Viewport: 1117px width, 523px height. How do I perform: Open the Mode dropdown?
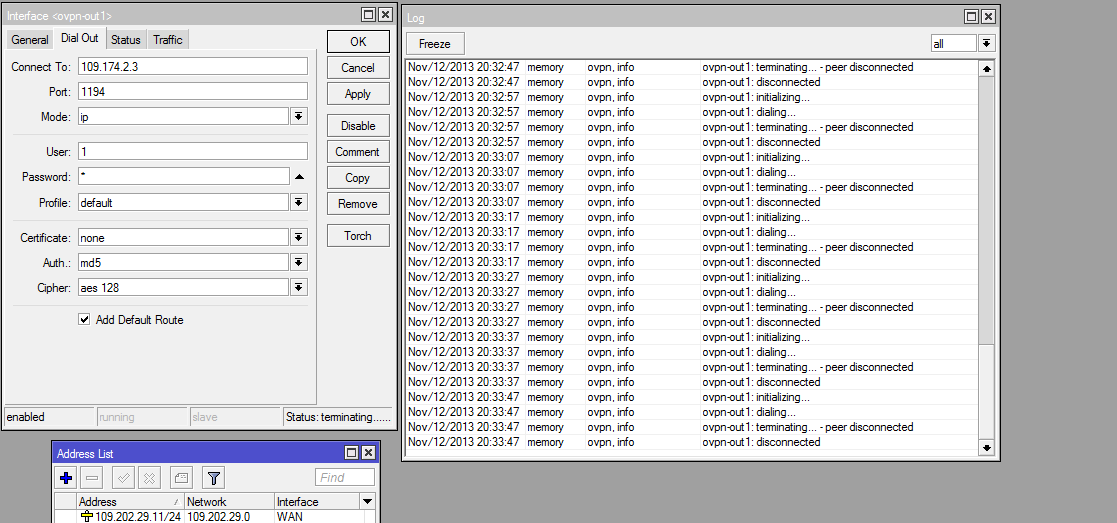coord(299,116)
